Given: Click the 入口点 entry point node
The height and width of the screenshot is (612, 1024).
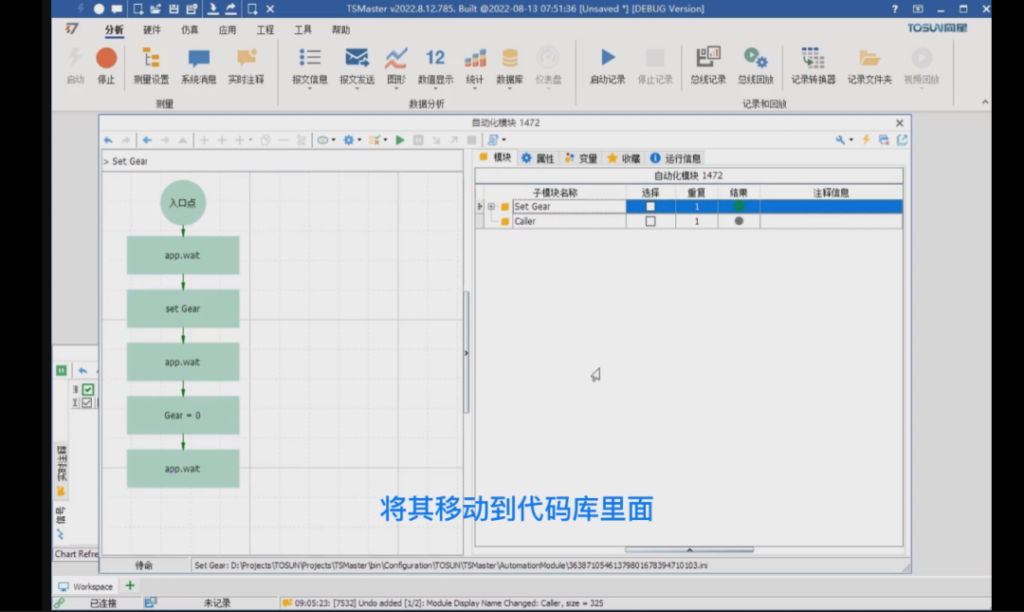Looking at the screenshot, I should 183,203.
